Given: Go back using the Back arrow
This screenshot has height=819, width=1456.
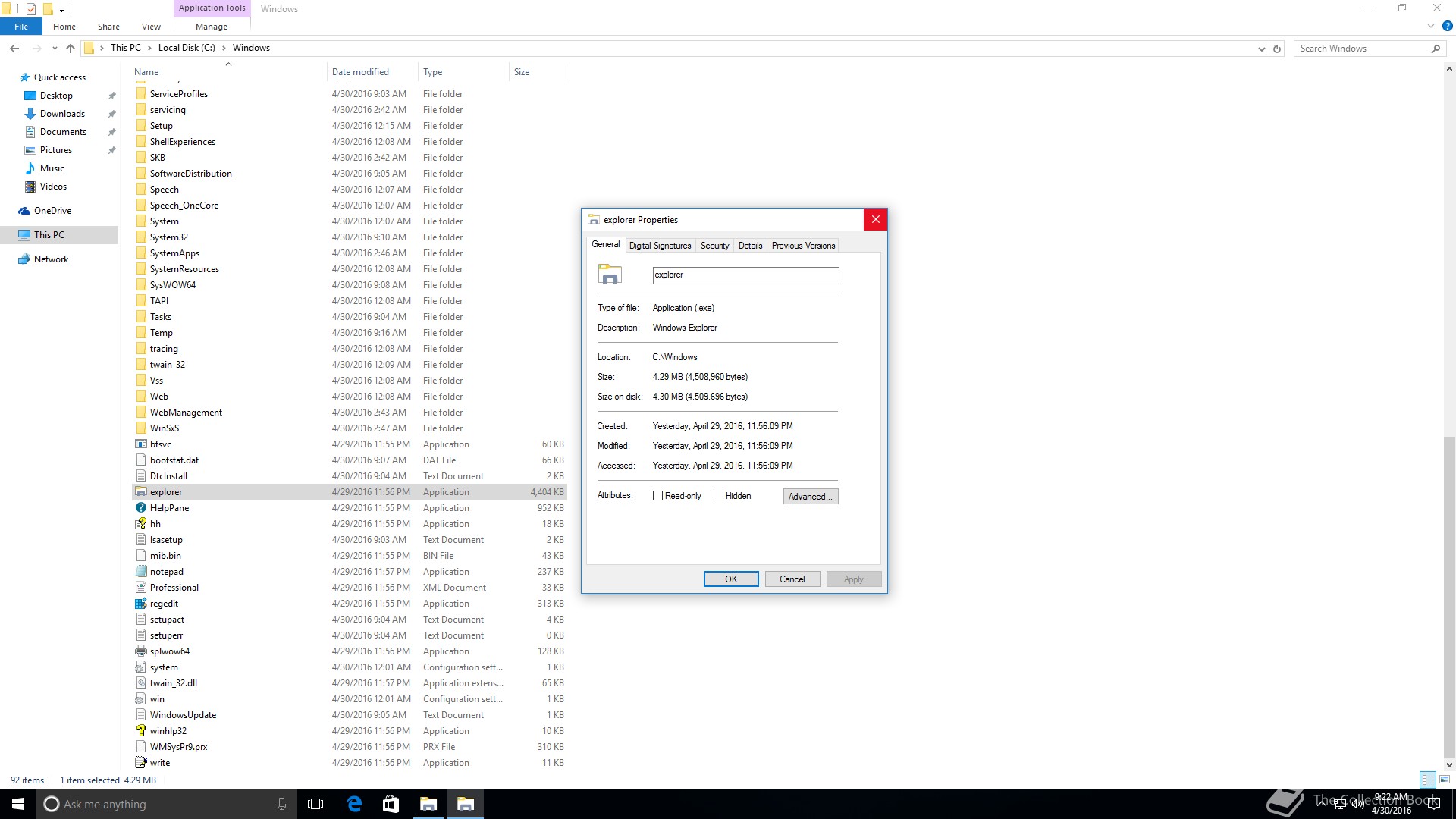Looking at the screenshot, I should pyautogui.click(x=14, y=48).
